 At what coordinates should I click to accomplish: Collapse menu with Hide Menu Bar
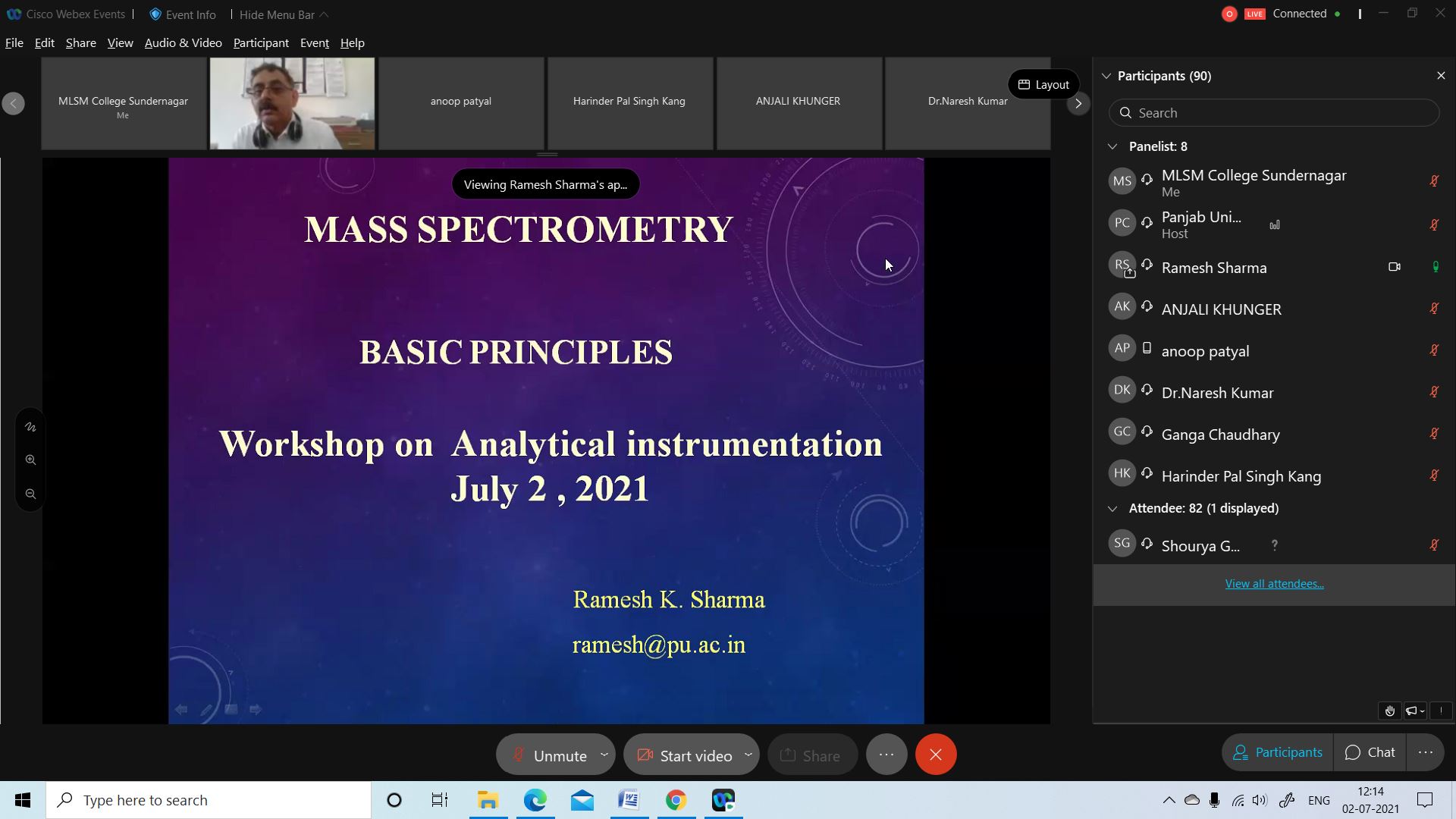pos(284,14)
